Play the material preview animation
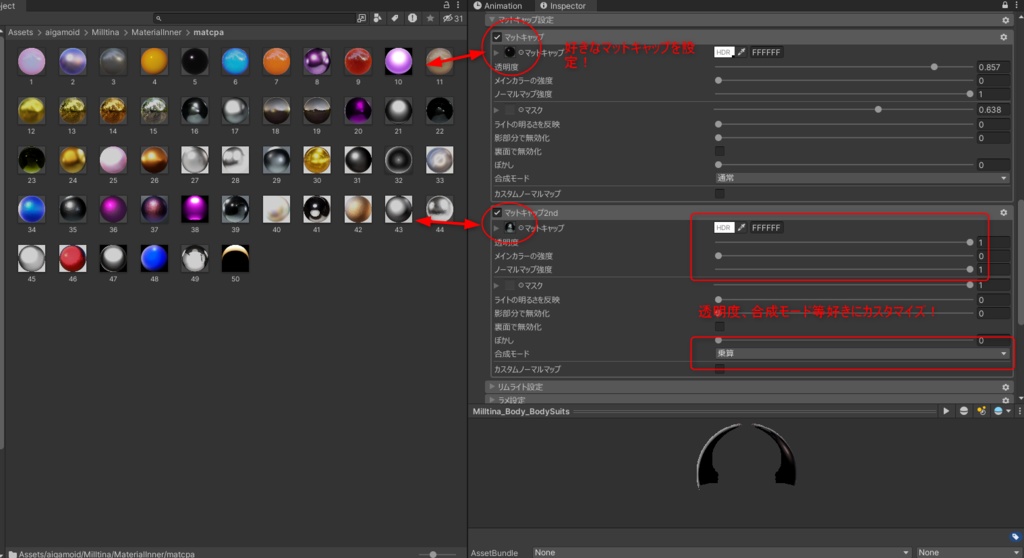The width and height of the screenshot is (1024, 558). [x=946, y=411]
